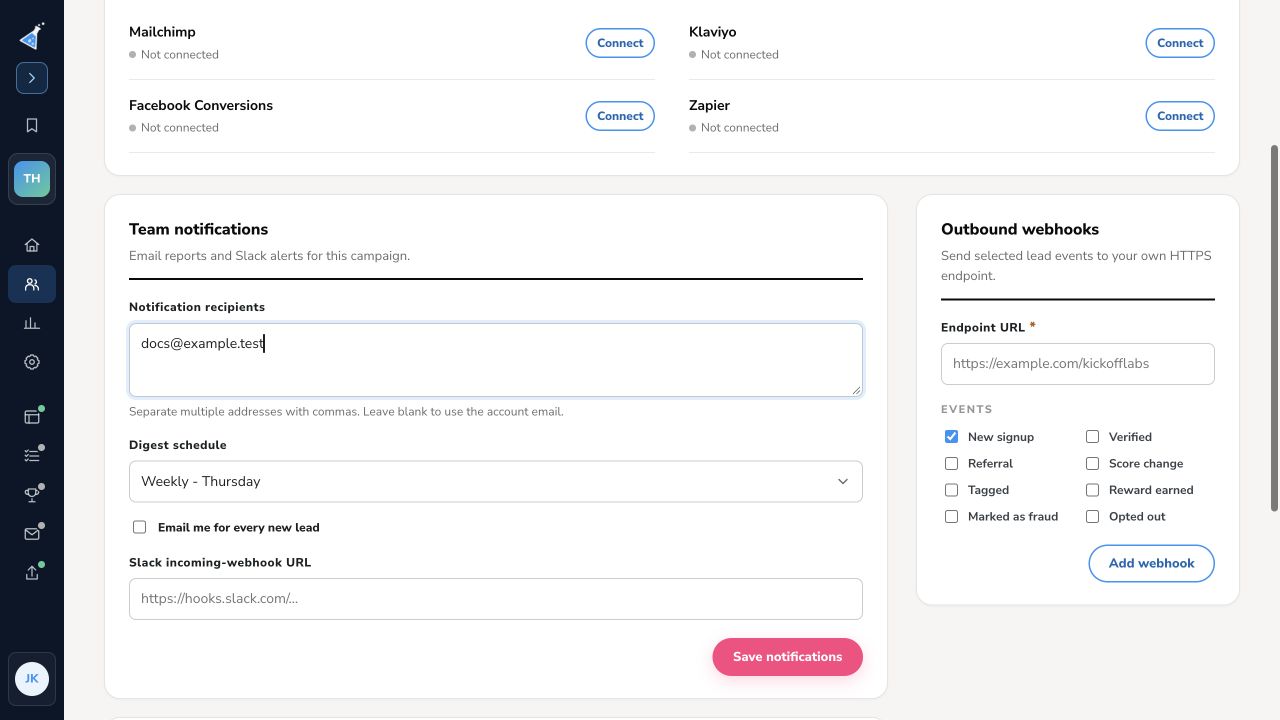Open the settings gear icon

coord(32,362)
